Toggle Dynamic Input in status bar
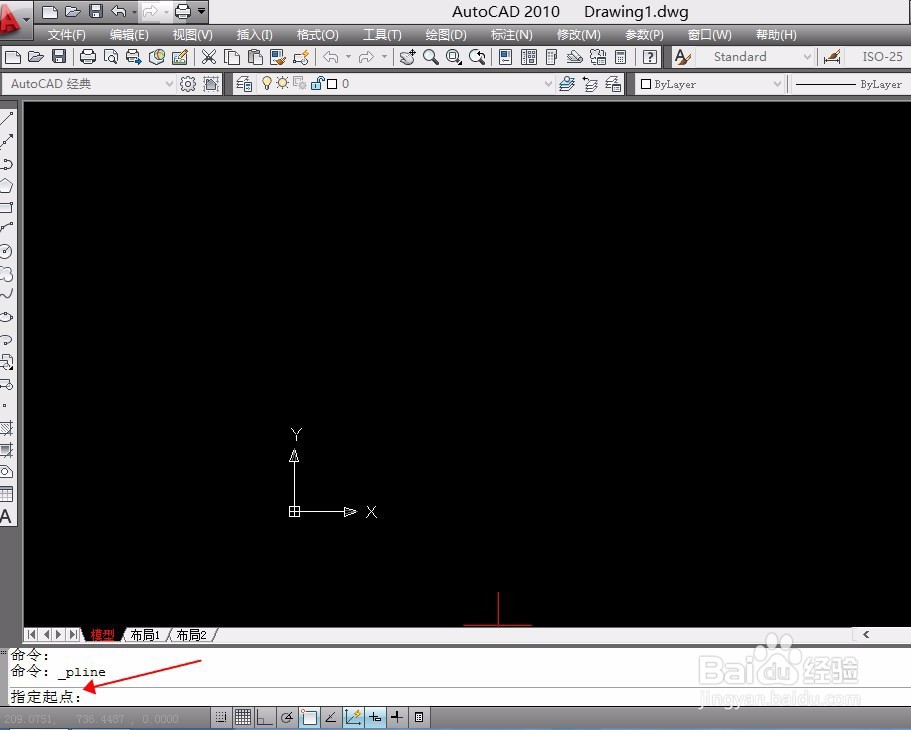This screenshot has height=730, width=911. tap(375, 717)
